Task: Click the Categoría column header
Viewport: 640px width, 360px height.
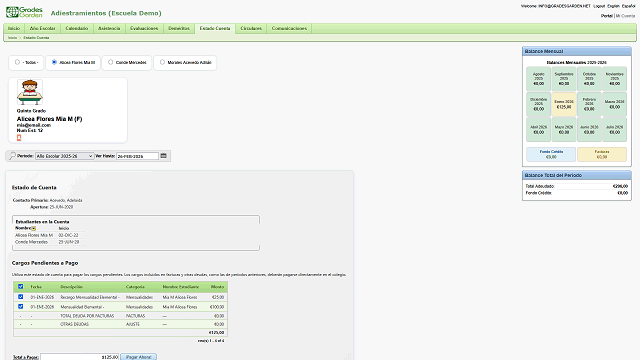Action: tap(135, 287)
